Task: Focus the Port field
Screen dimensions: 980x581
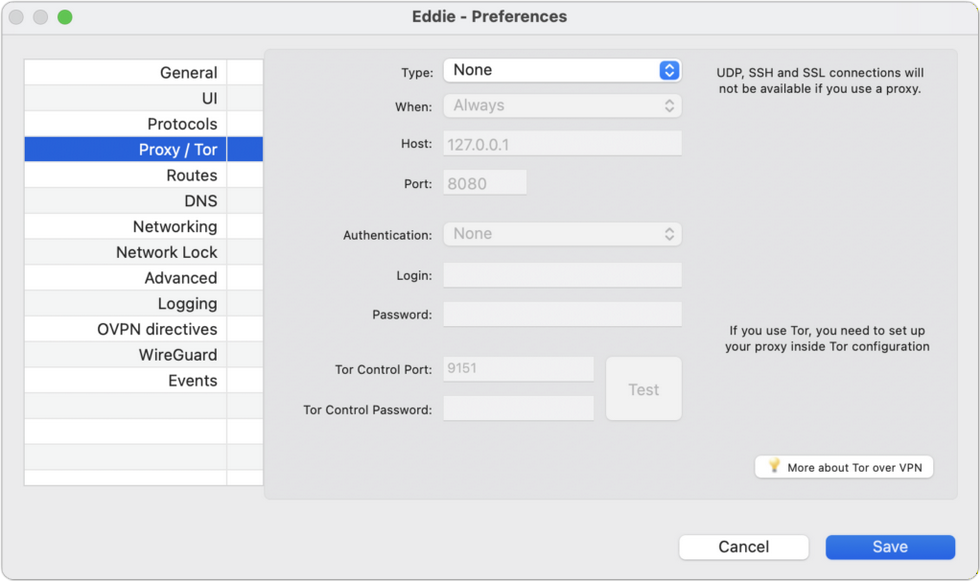Action: tap(485, 184)
